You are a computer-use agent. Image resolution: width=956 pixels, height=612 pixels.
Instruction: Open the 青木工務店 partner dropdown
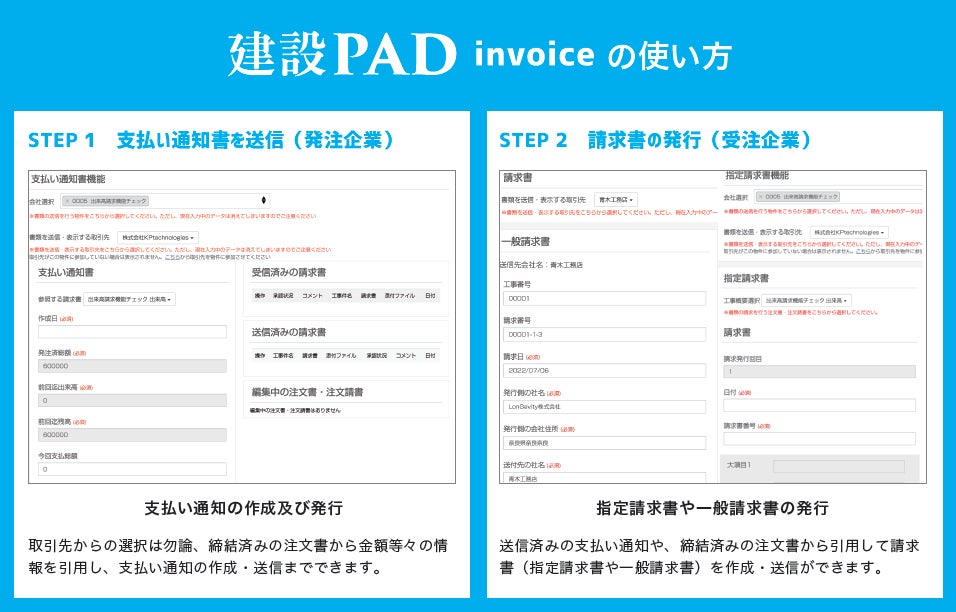616,200
